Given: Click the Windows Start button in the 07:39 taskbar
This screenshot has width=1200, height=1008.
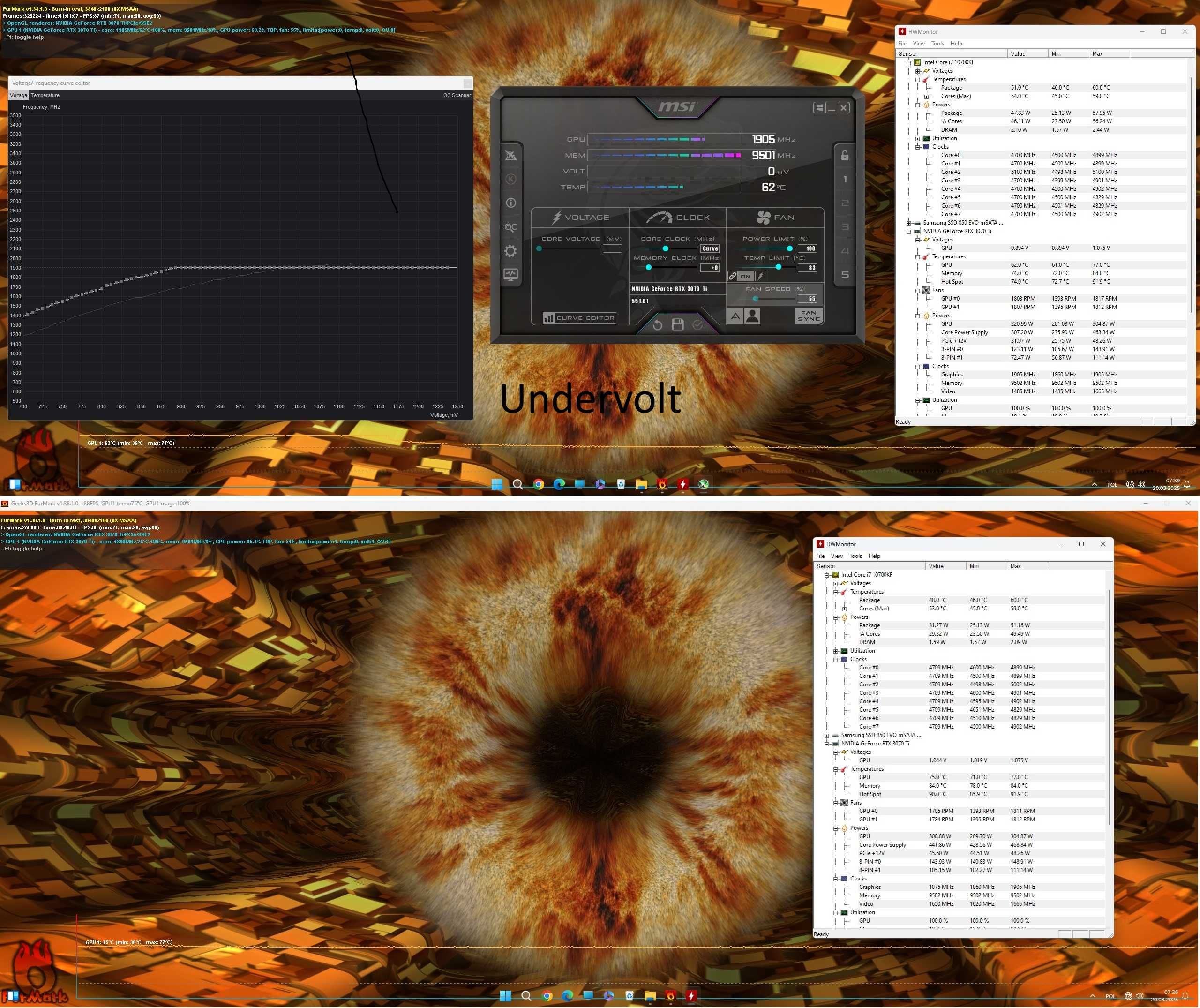Looking at the screenshot, I should (497, 485).
